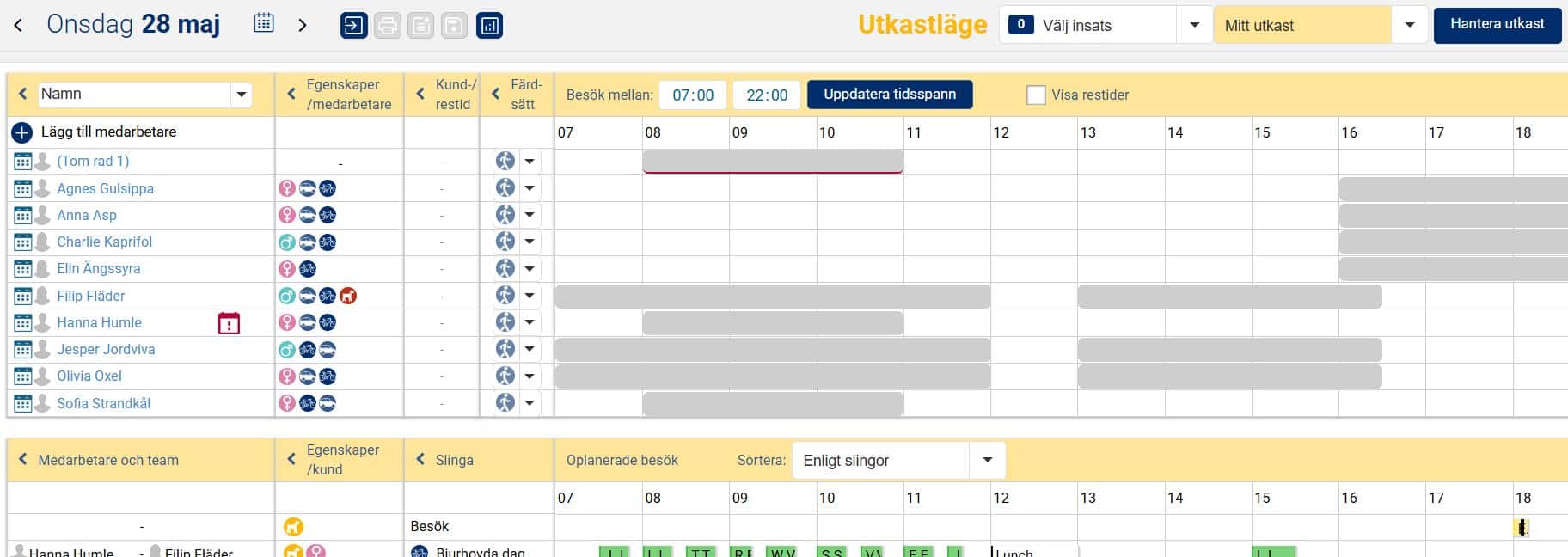Open Charlie Kaprifol's name link
1568x557 pixels.
pos(104,242)
